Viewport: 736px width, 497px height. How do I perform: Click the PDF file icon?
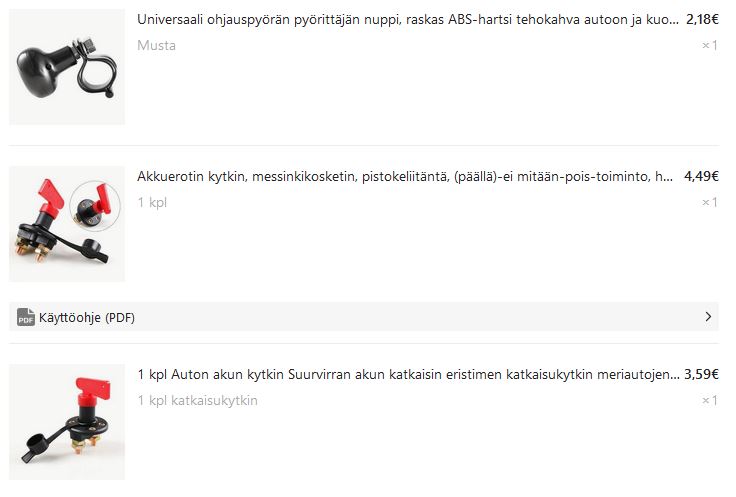26,317
